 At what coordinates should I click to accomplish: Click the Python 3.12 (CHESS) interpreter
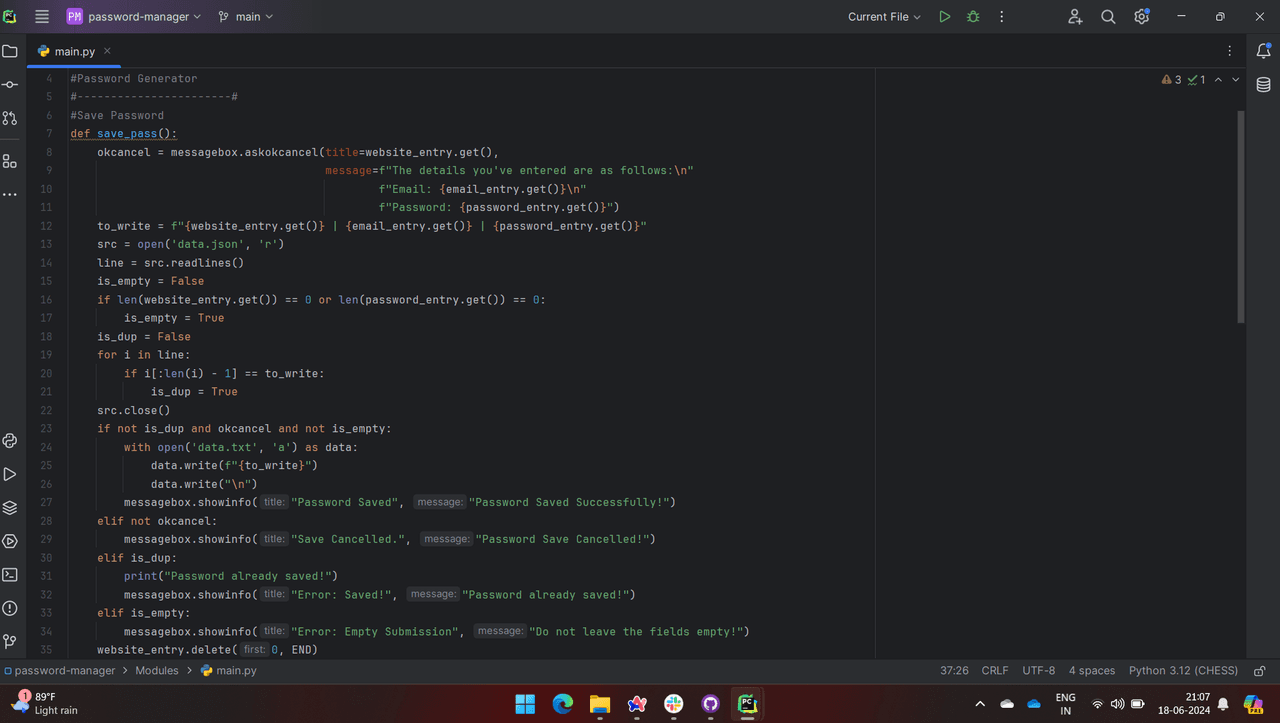click(x=1183, y=671)
